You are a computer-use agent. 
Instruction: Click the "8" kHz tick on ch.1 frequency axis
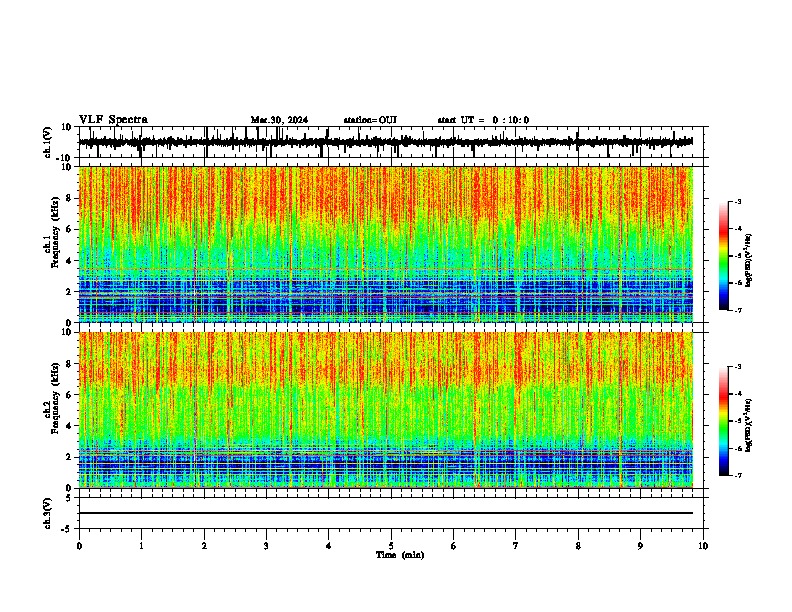70,198
